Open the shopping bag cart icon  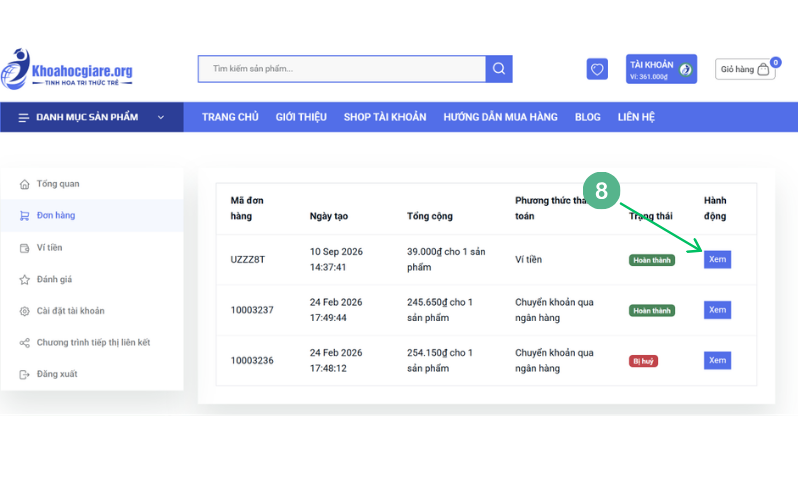point(763,69)
